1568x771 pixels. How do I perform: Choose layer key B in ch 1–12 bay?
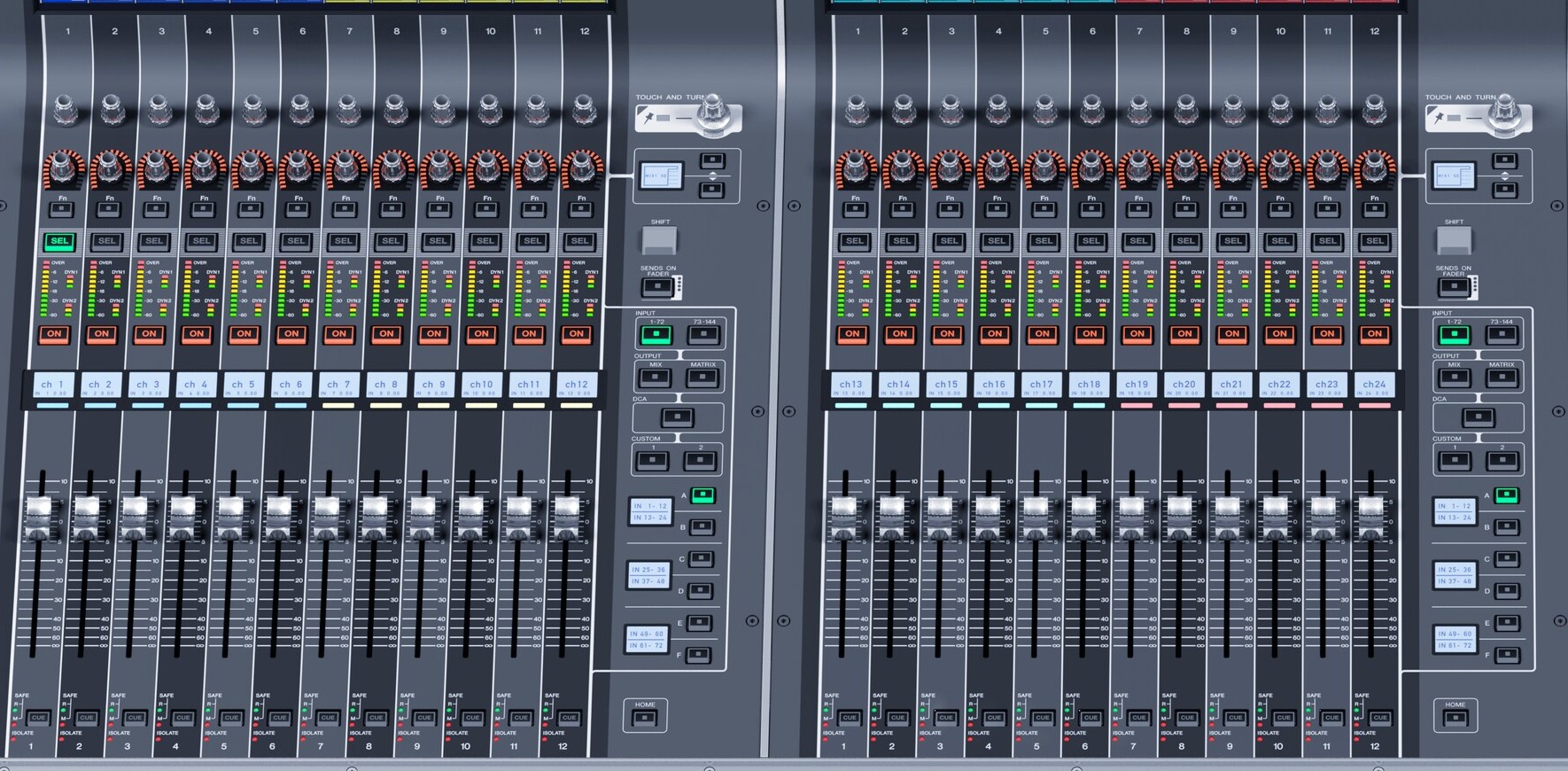click(x=702, y=527)
